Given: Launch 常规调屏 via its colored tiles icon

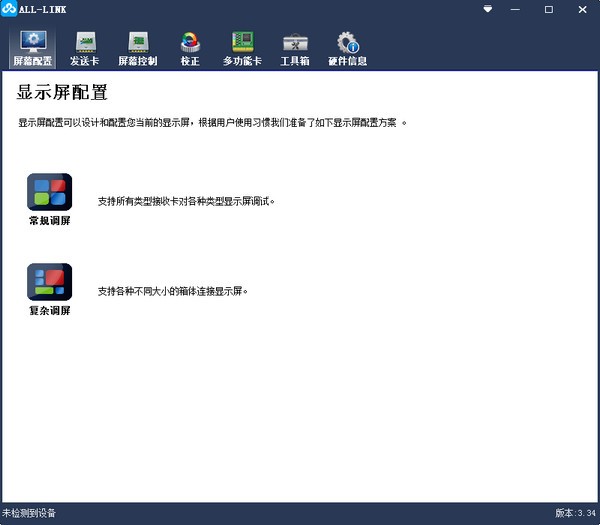Looking at the screenshot, I should 49,191.
